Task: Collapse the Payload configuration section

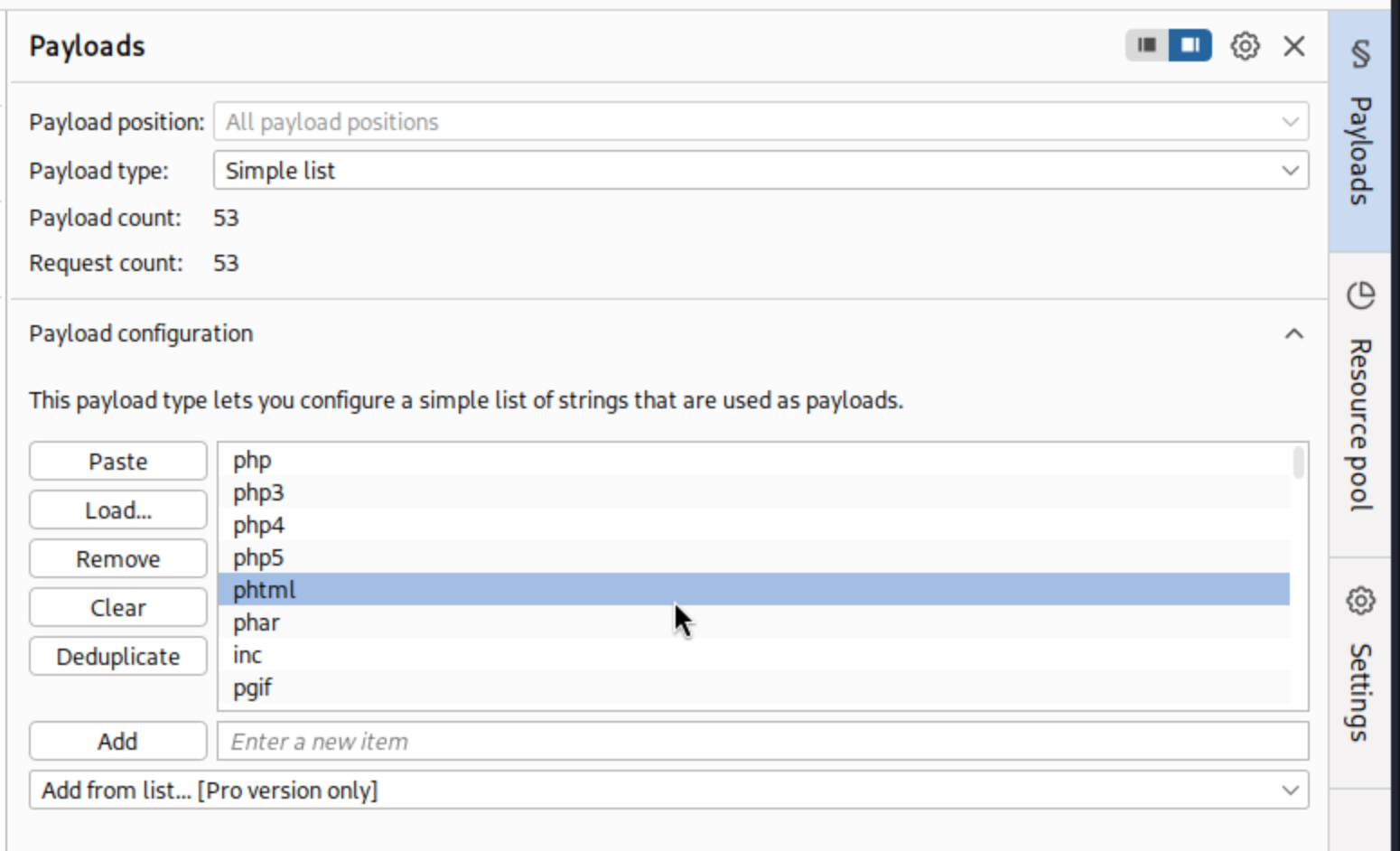Action: pyautogui.click(x=1293, y=334)
